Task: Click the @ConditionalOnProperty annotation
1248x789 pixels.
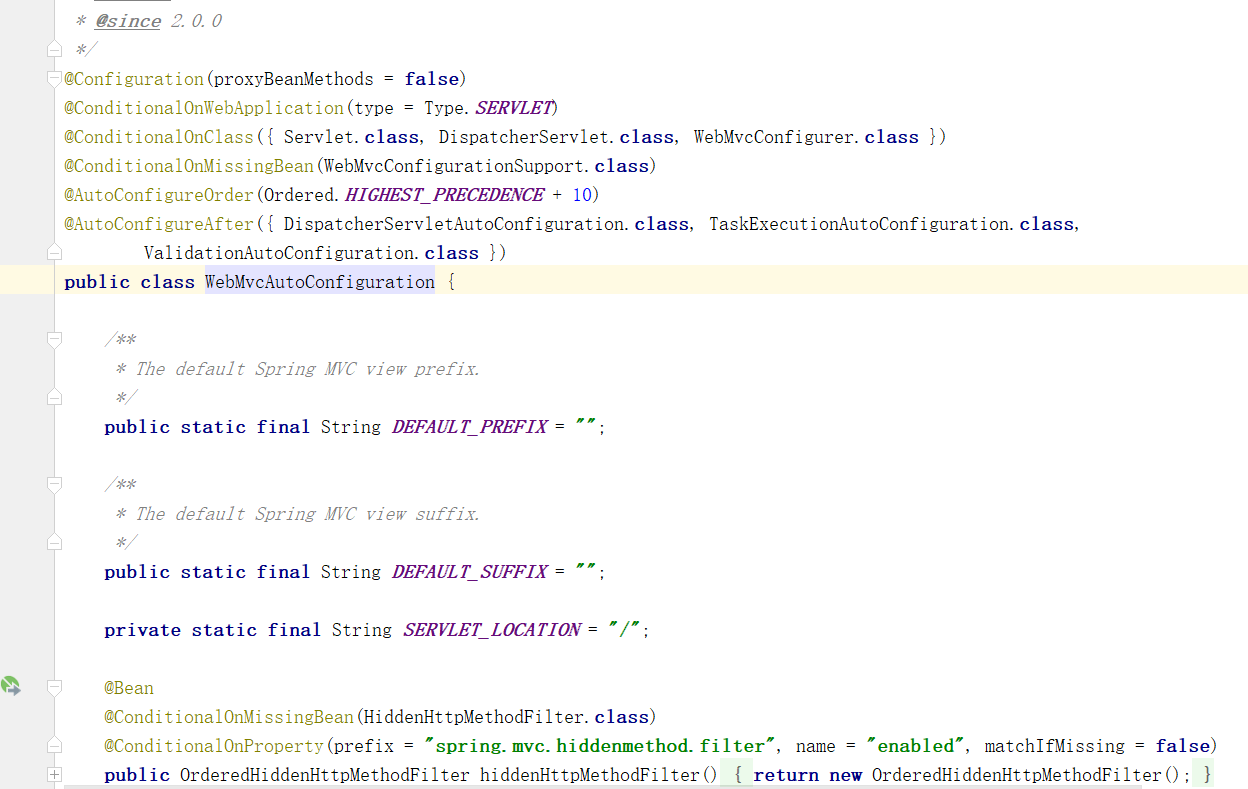Action: click(x=214, y=746)
